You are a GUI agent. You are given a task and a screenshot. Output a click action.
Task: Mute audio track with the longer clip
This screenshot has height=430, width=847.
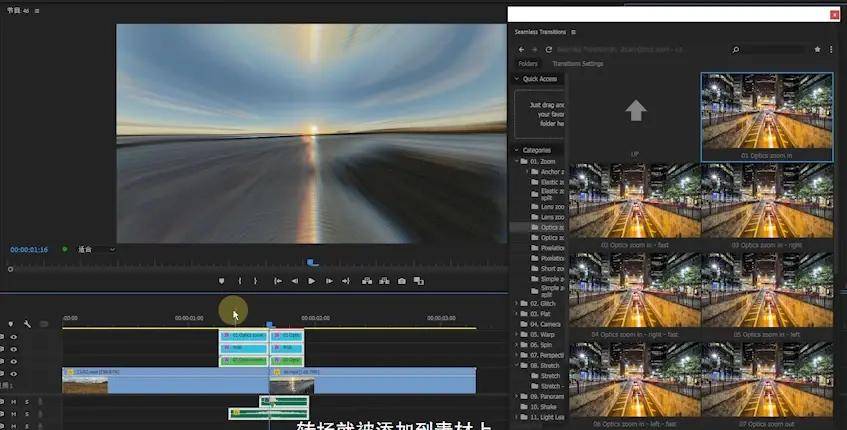[14, 414]
